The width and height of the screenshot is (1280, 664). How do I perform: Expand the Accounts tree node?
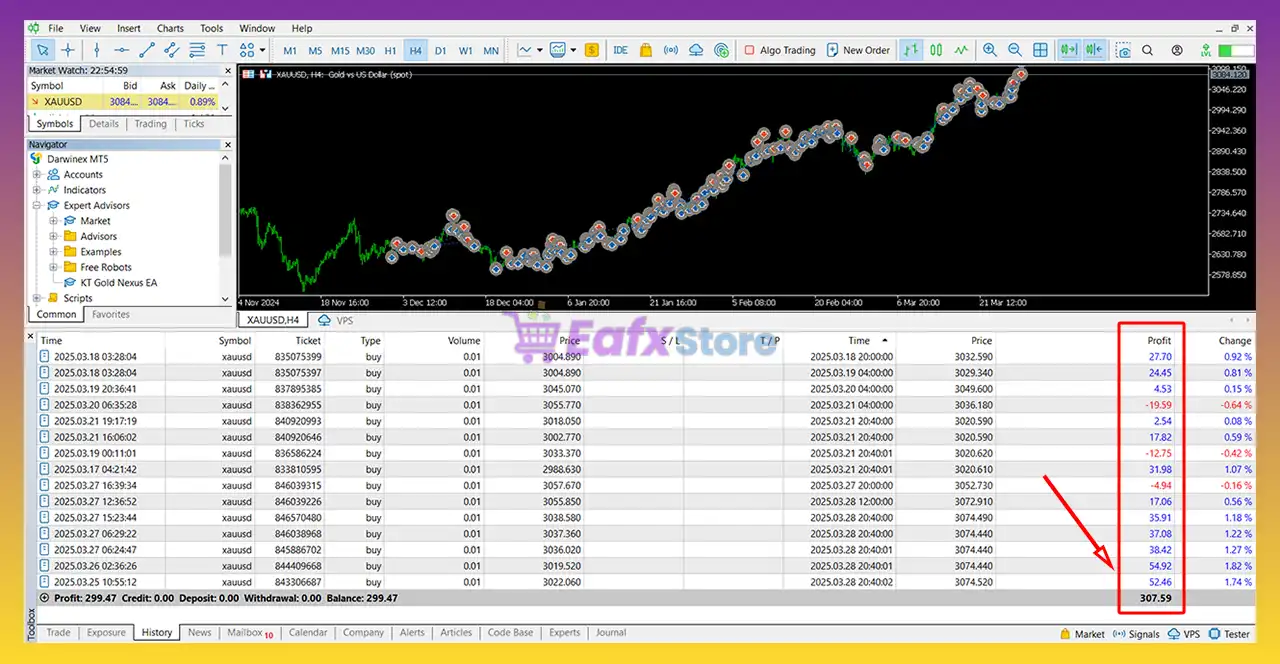(x=37, y=174)
